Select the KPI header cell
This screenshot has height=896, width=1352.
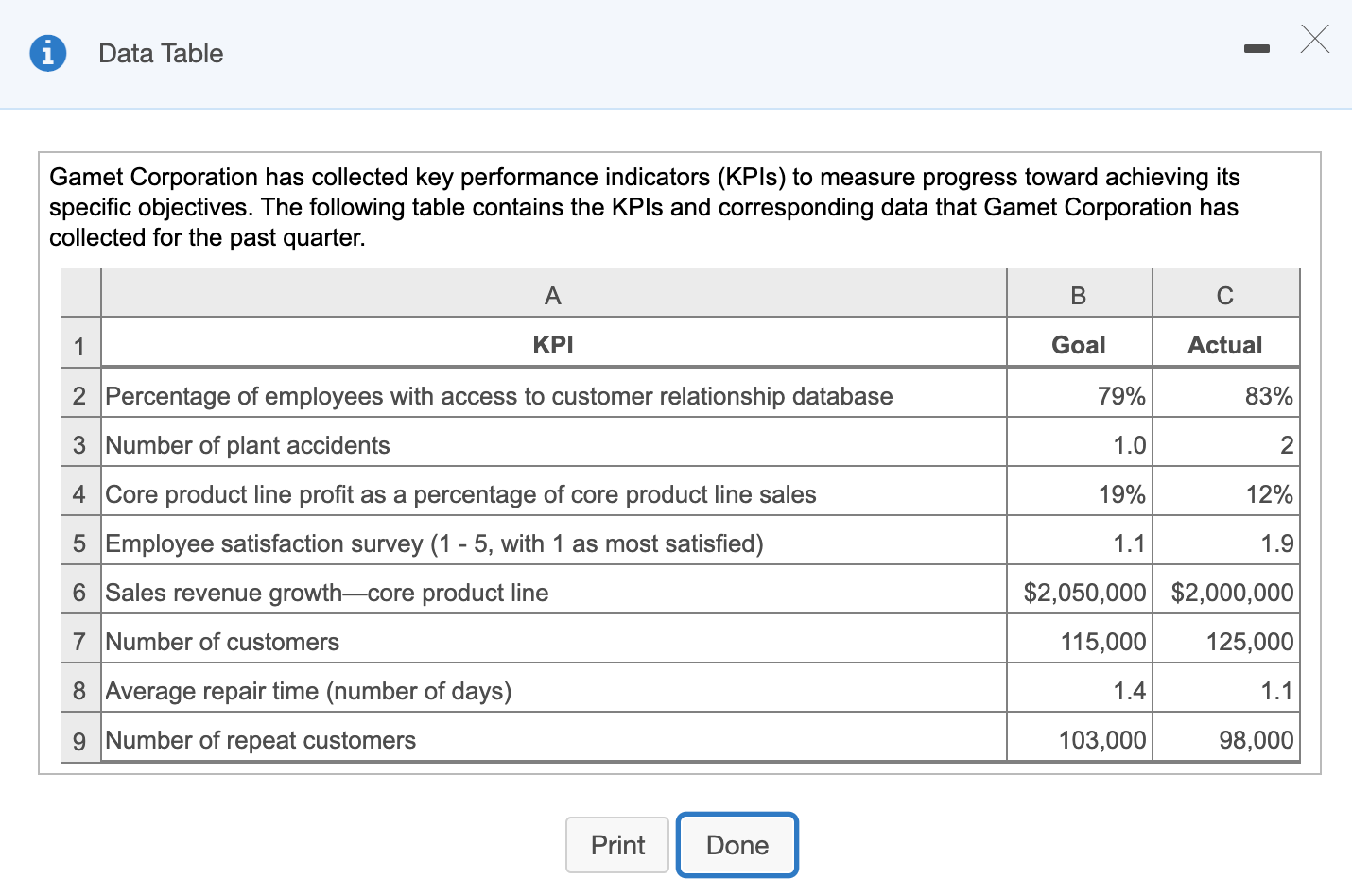click(x=552, y=344)
